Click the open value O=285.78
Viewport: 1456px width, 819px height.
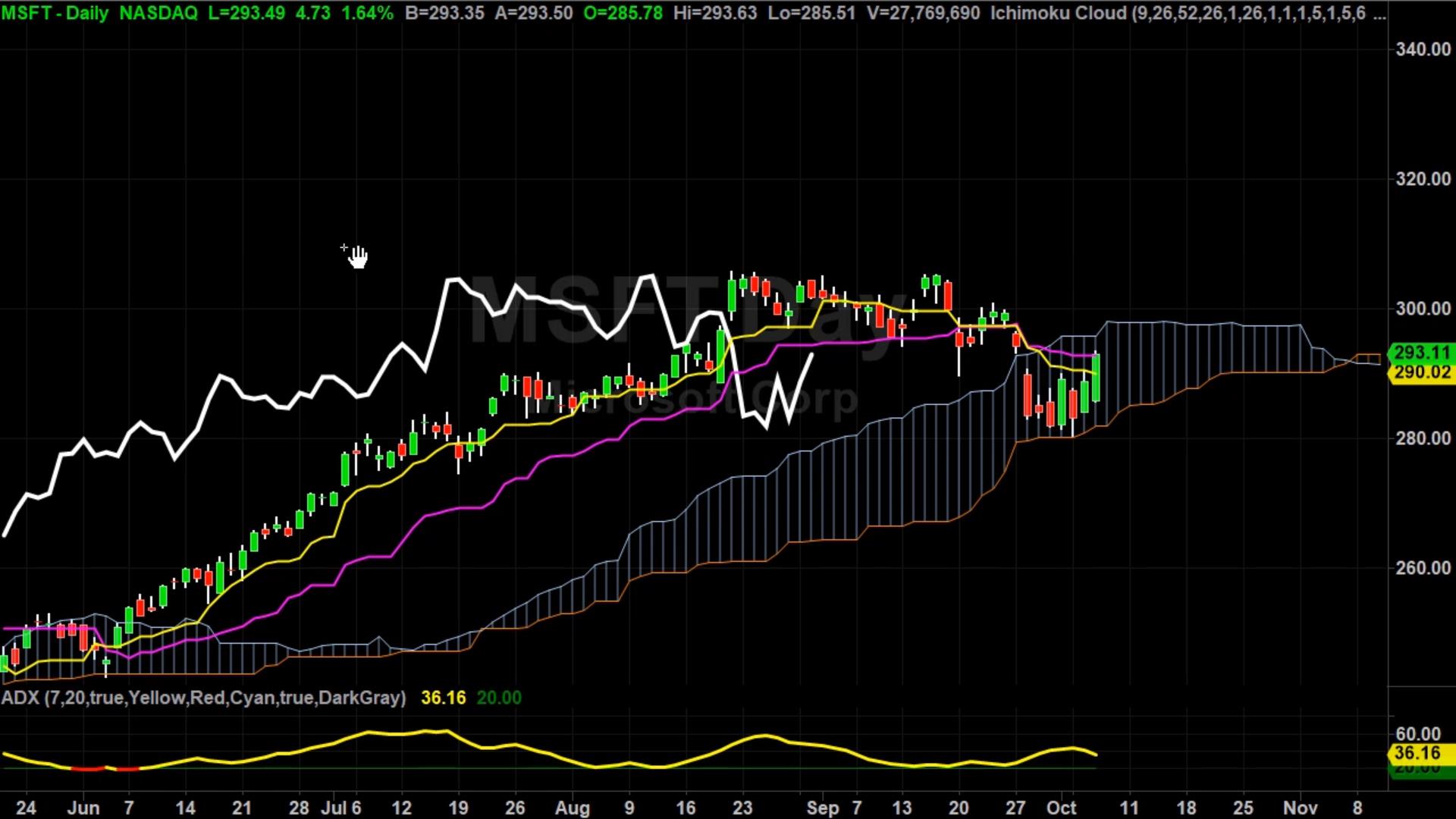click(x=623, y=13)
